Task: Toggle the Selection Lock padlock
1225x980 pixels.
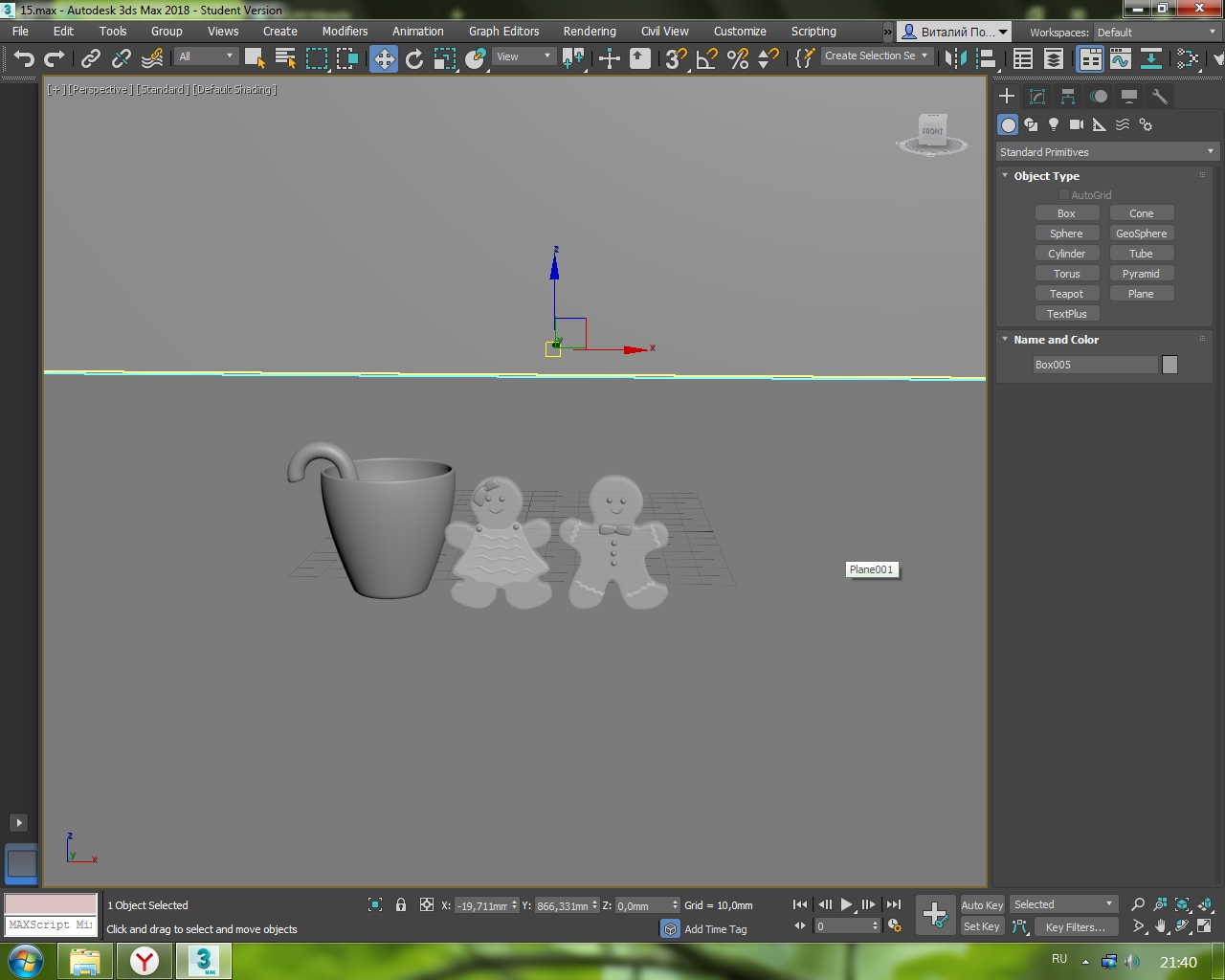Action: (401, 905)
